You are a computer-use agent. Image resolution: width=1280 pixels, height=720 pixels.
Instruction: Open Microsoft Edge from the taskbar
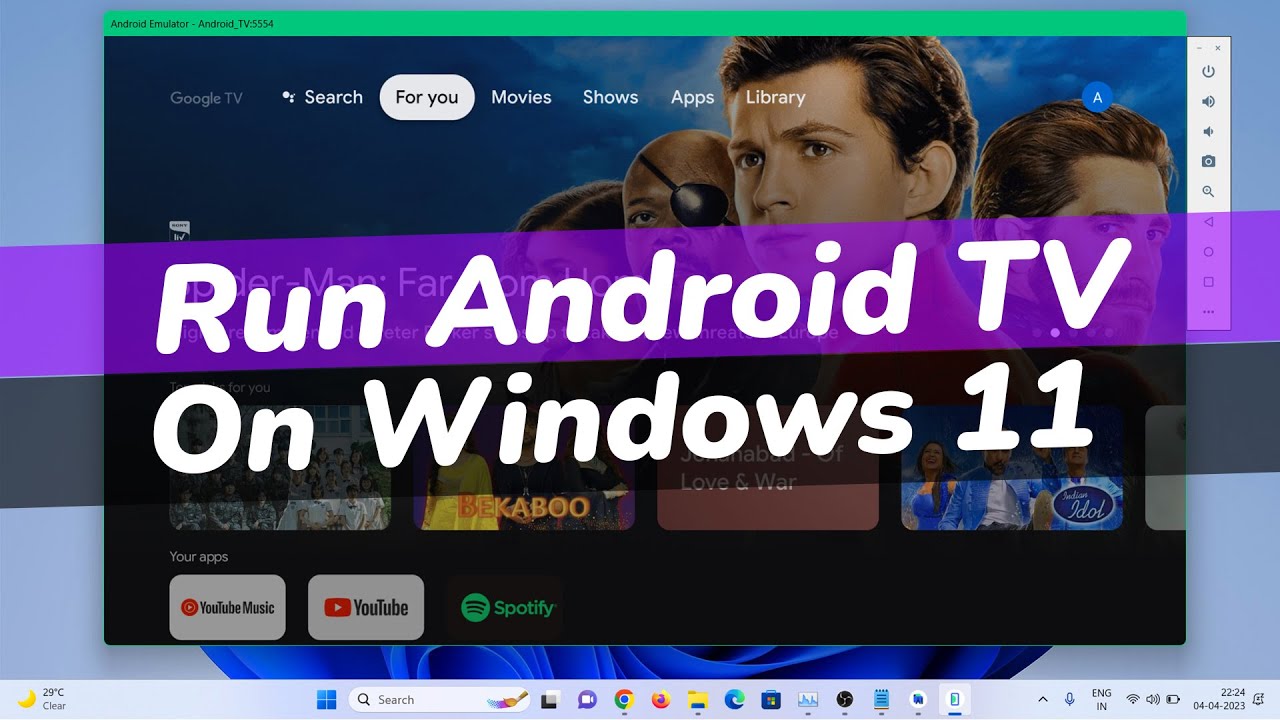[734, 700]
